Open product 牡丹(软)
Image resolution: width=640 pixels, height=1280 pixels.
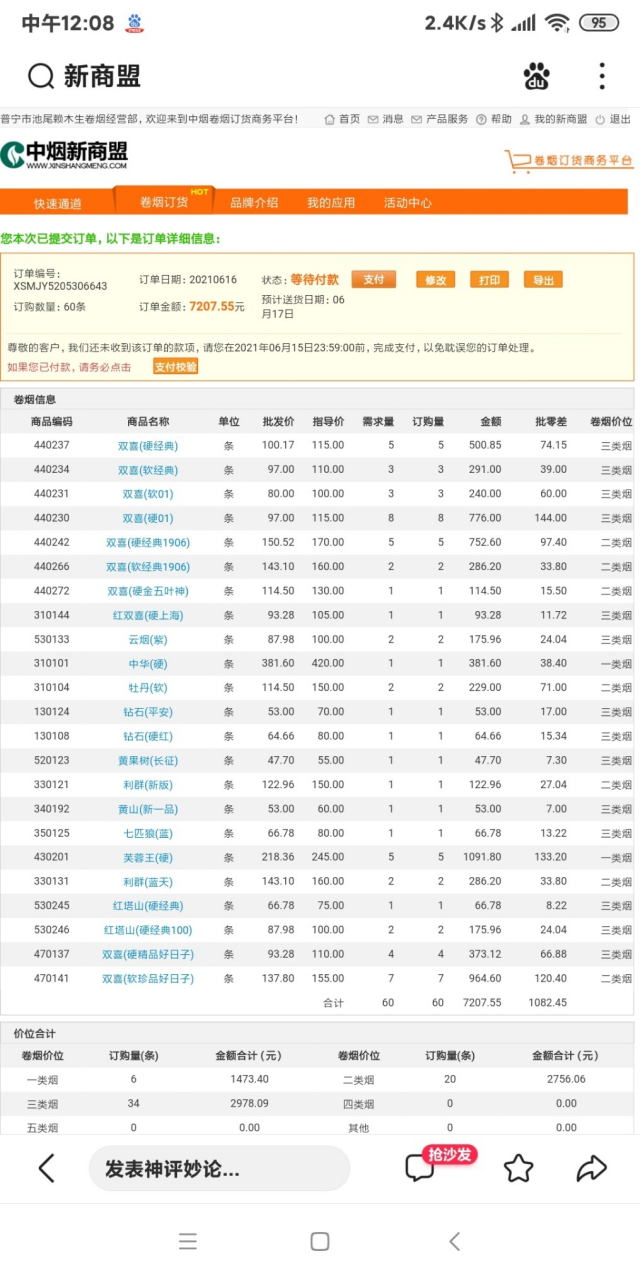[148, 688]
